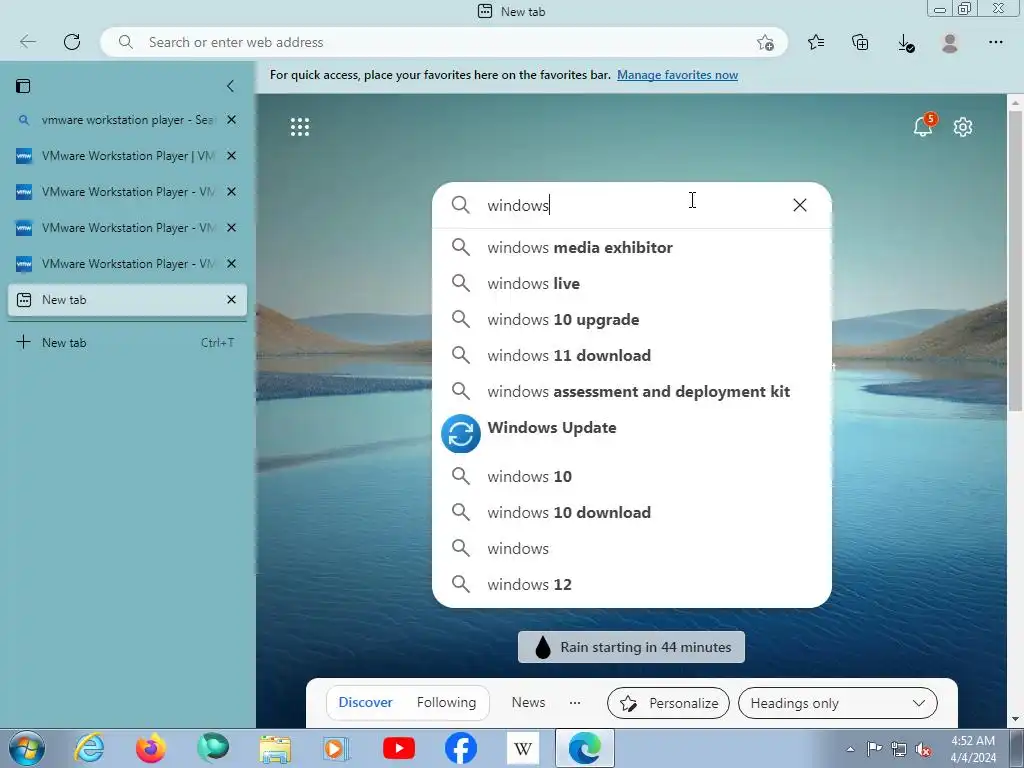This screenshot has height=768, width=1024.
Task: Open the Downloads icon in toolbar
Action: (x=905, y=43)
